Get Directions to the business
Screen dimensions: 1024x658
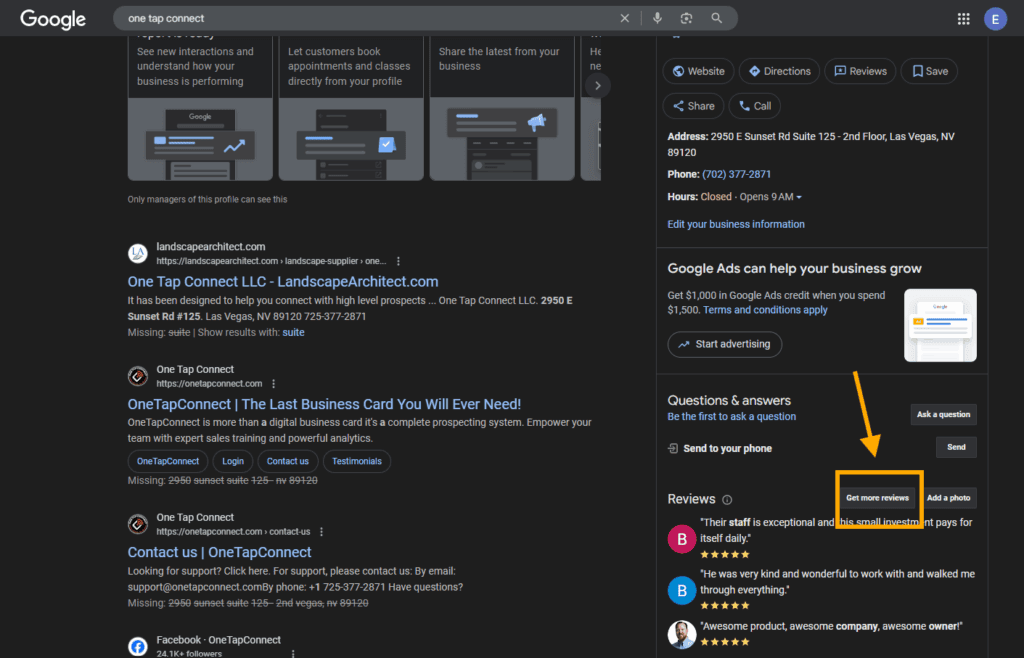[x=779, y=71]
